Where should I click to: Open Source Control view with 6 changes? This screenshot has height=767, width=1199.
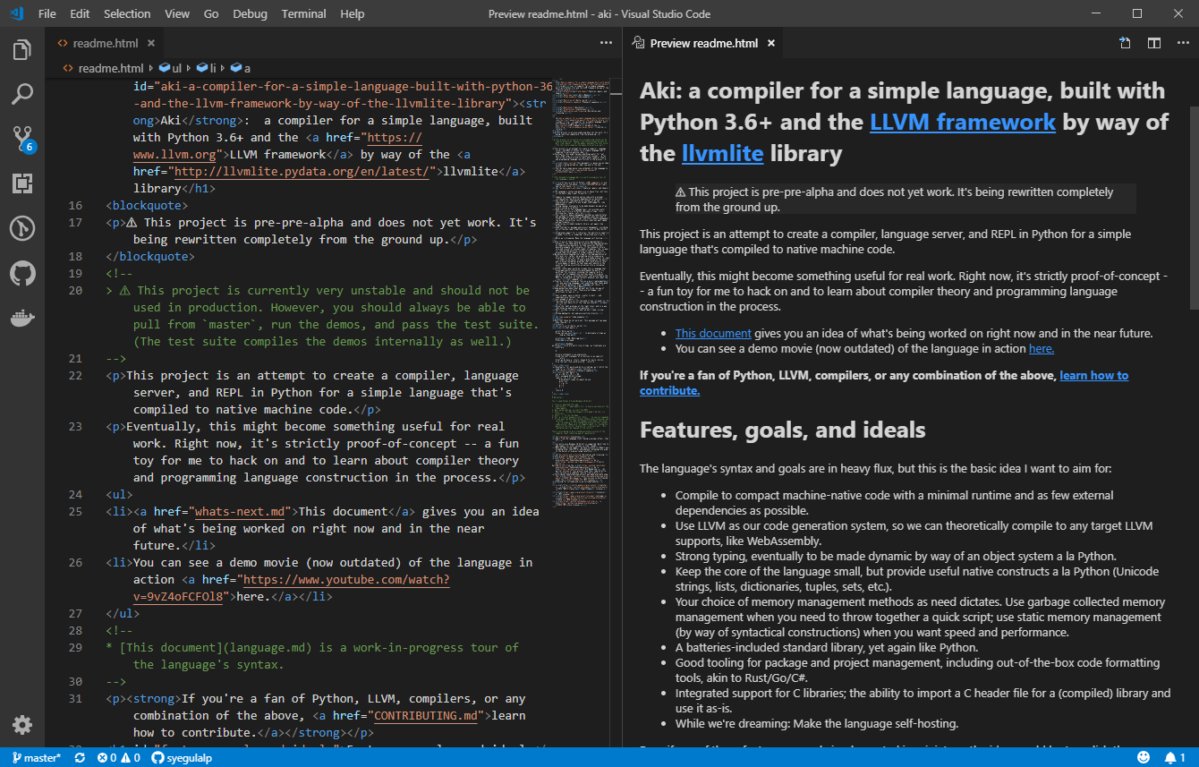tap(22, 139)
